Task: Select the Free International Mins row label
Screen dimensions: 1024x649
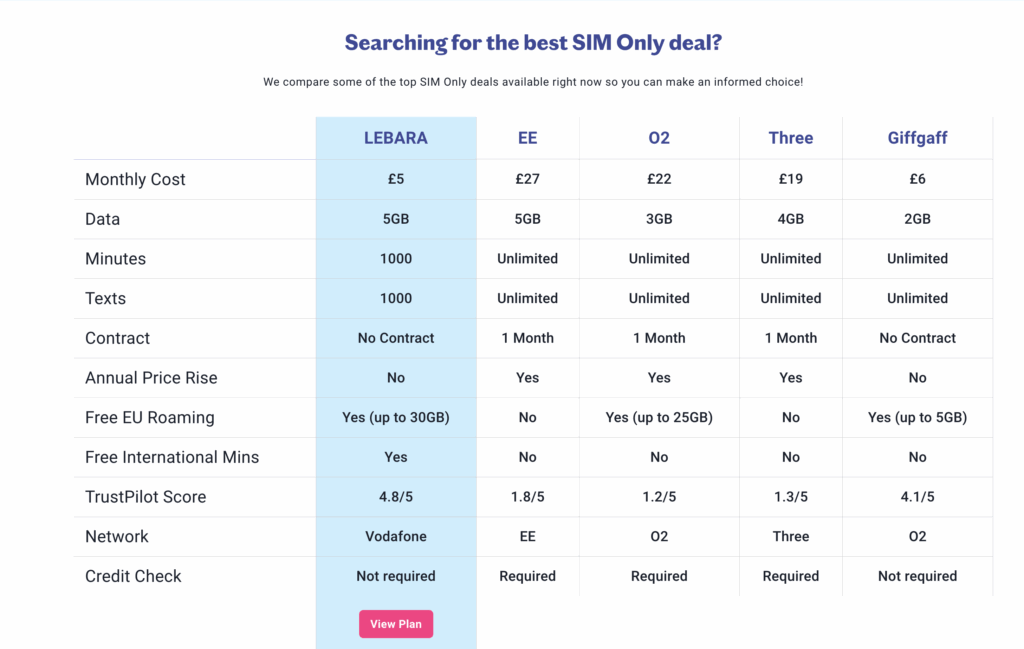Action: tap(172, 457)
